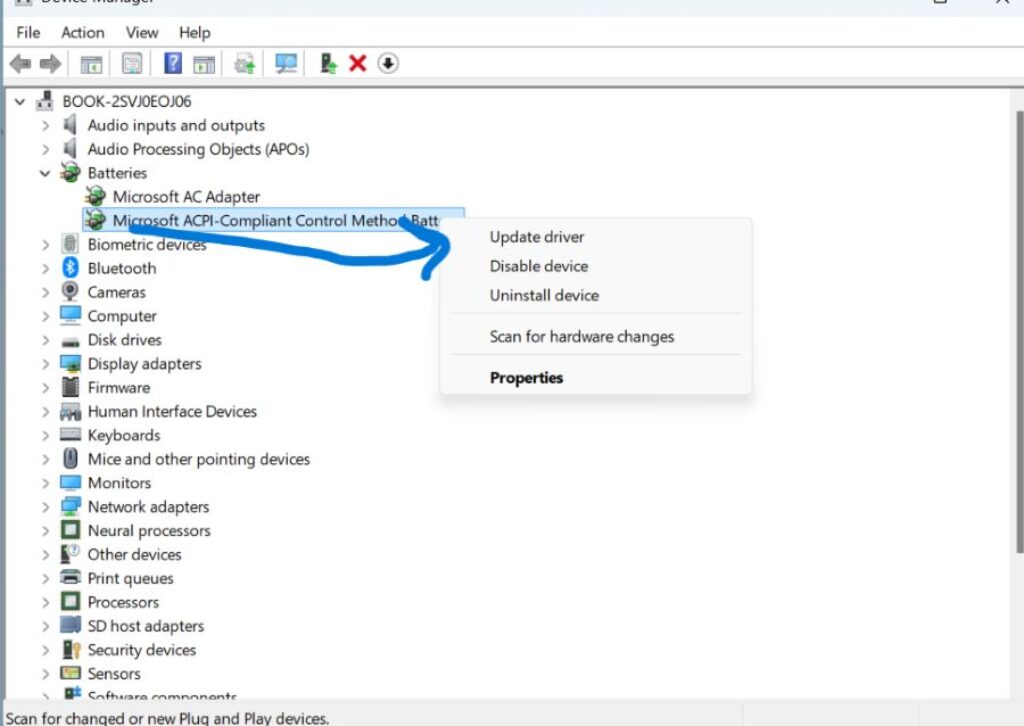
Task: Click the Mice and other pointing devices icon
Action: (70, 458)
